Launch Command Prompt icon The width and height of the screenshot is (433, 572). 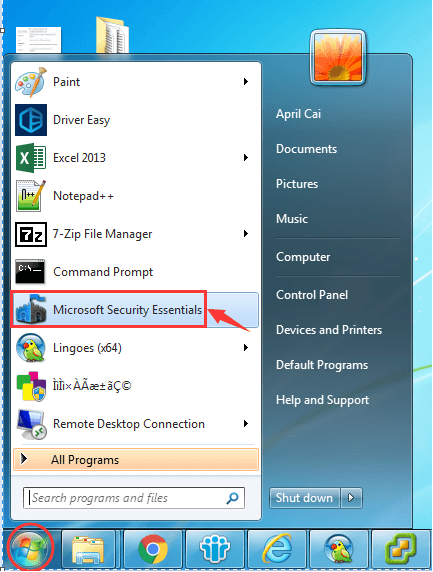pos(30,272)
